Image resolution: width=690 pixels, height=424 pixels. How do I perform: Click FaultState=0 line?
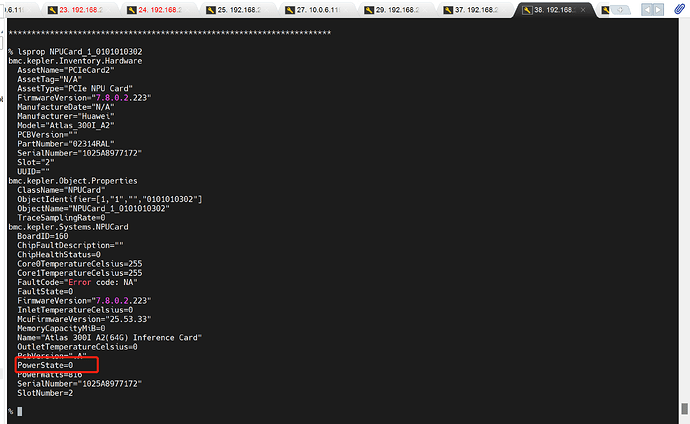pyautogui.click(x=45, y=292)
